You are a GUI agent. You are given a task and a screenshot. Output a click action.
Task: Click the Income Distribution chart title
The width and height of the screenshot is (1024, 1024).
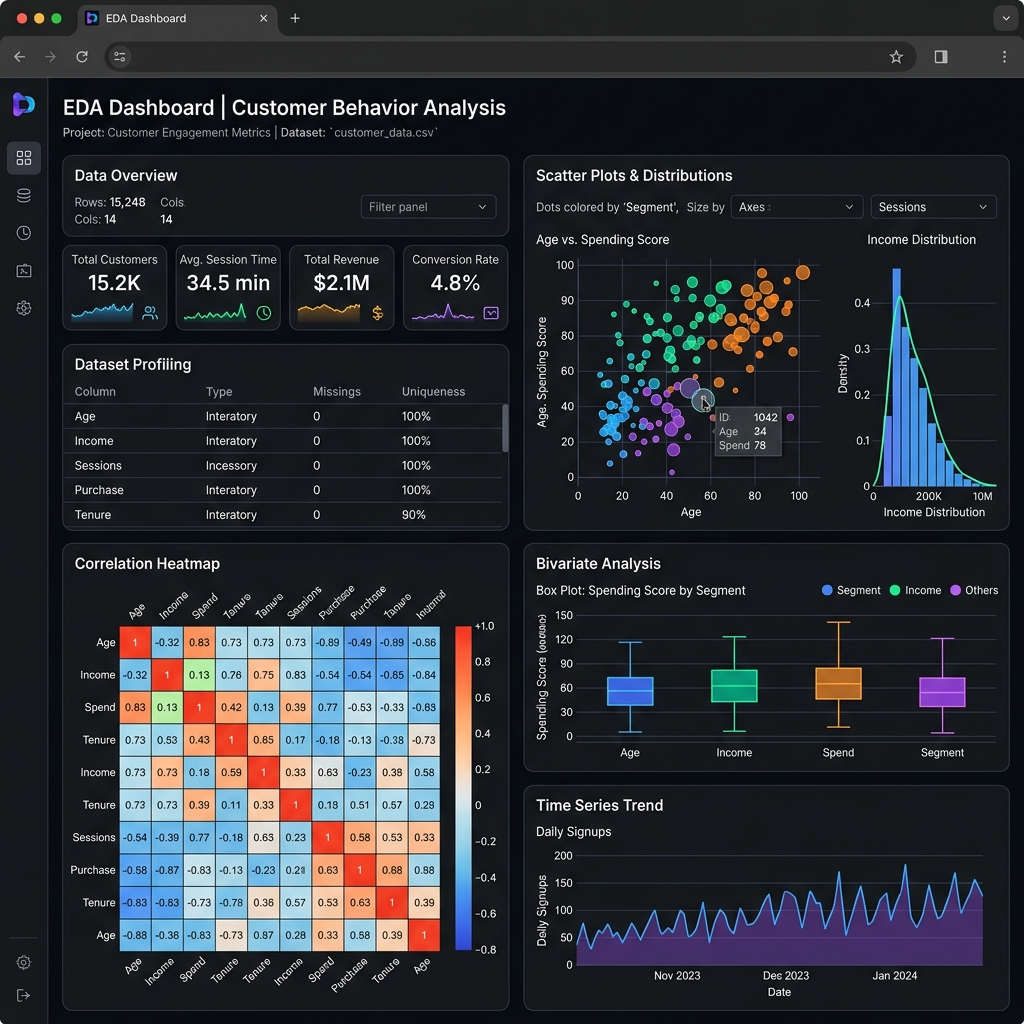[x=921, y=240]
